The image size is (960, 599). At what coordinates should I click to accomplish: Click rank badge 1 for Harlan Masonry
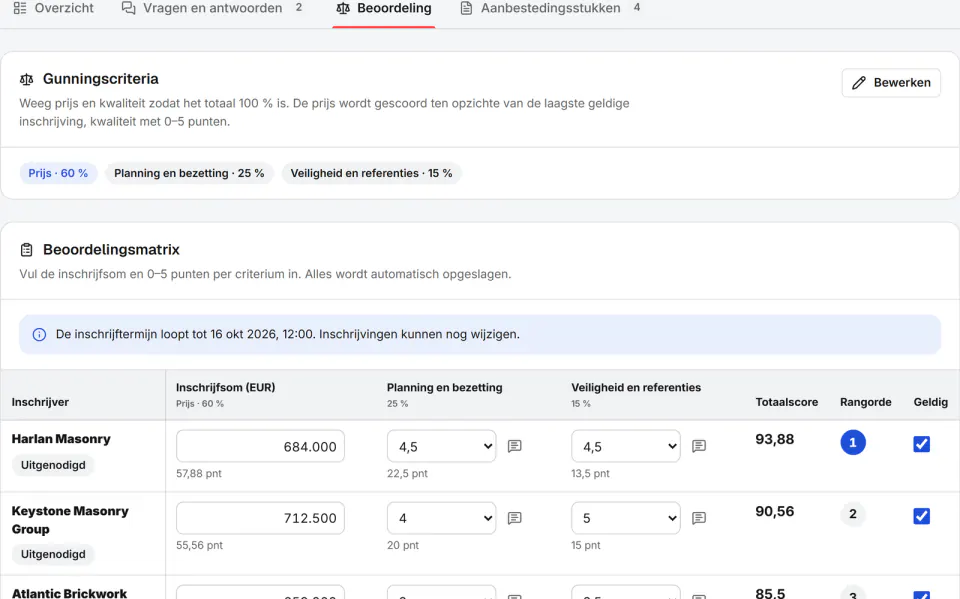tap(853, 442)
